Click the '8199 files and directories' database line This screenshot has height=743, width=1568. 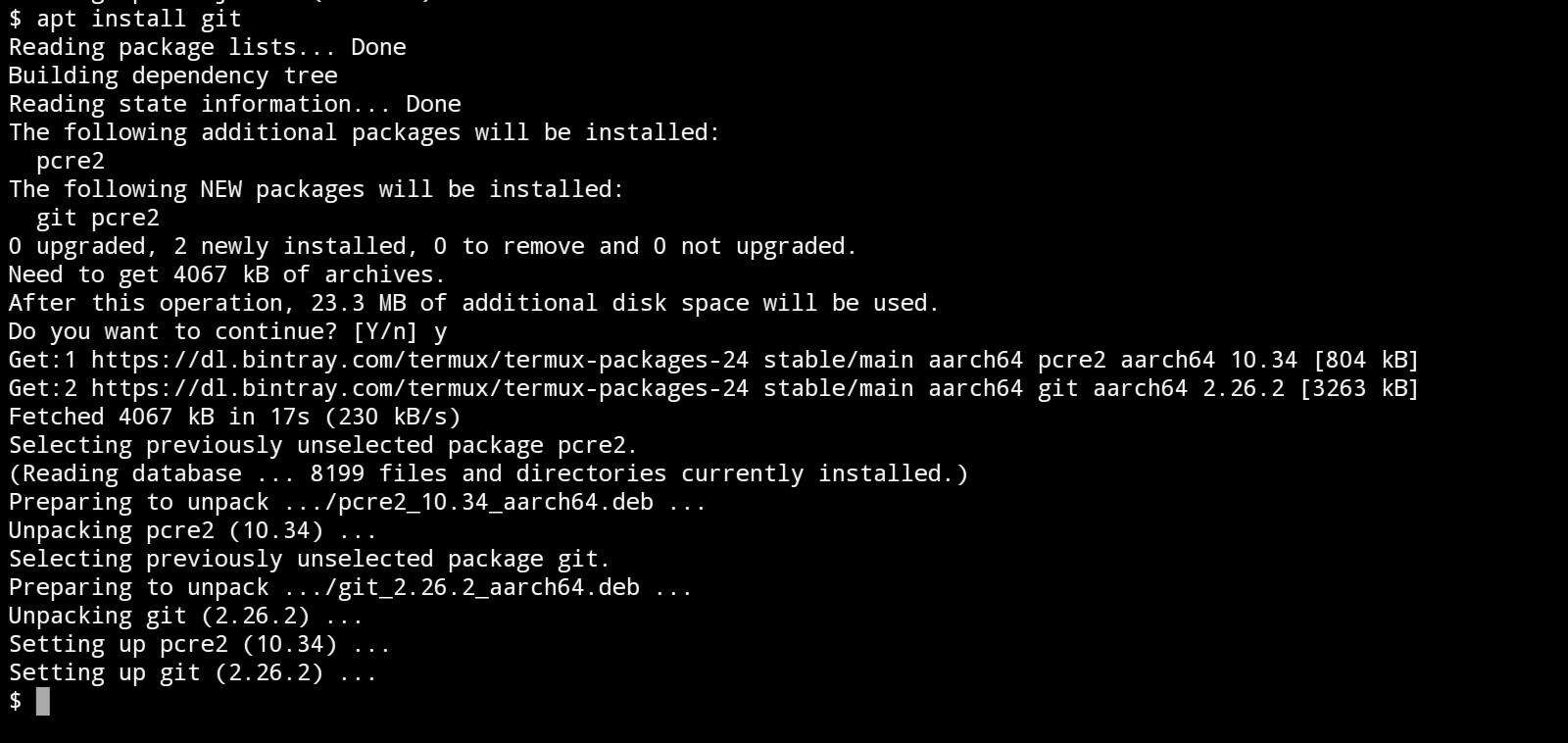[x=488, y=473]
